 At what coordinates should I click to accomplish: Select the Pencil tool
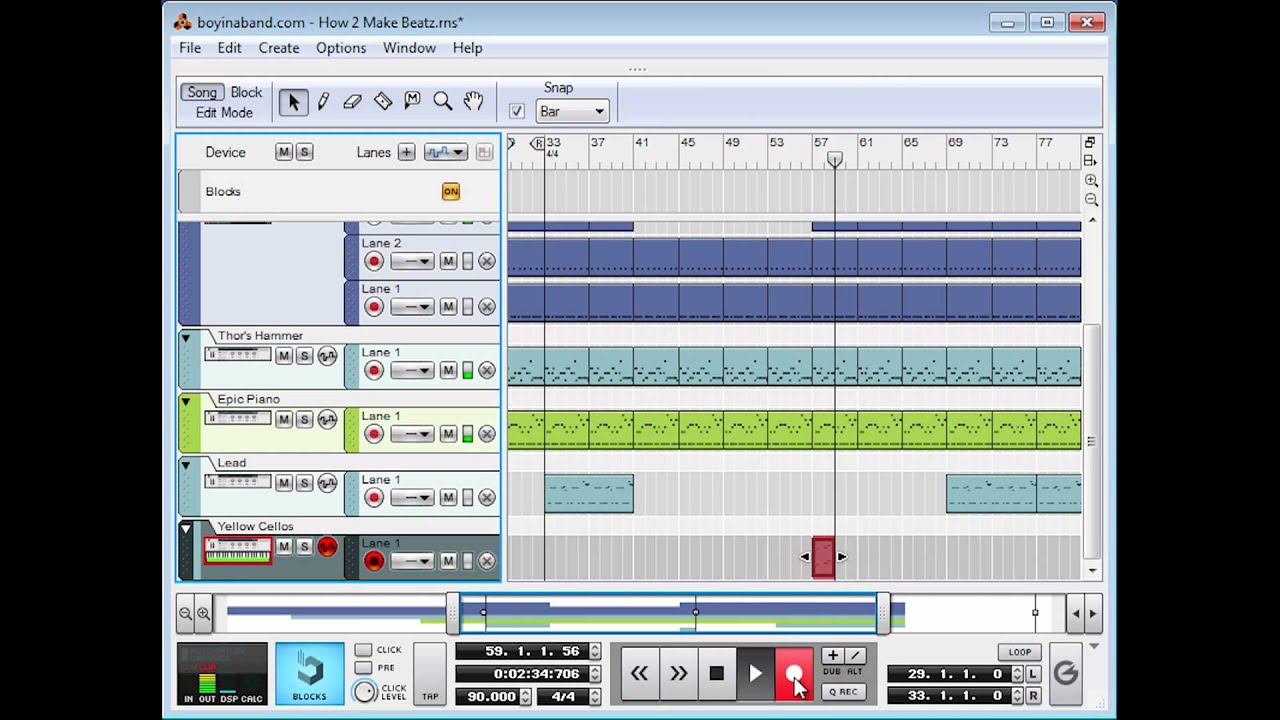point(323,101)
